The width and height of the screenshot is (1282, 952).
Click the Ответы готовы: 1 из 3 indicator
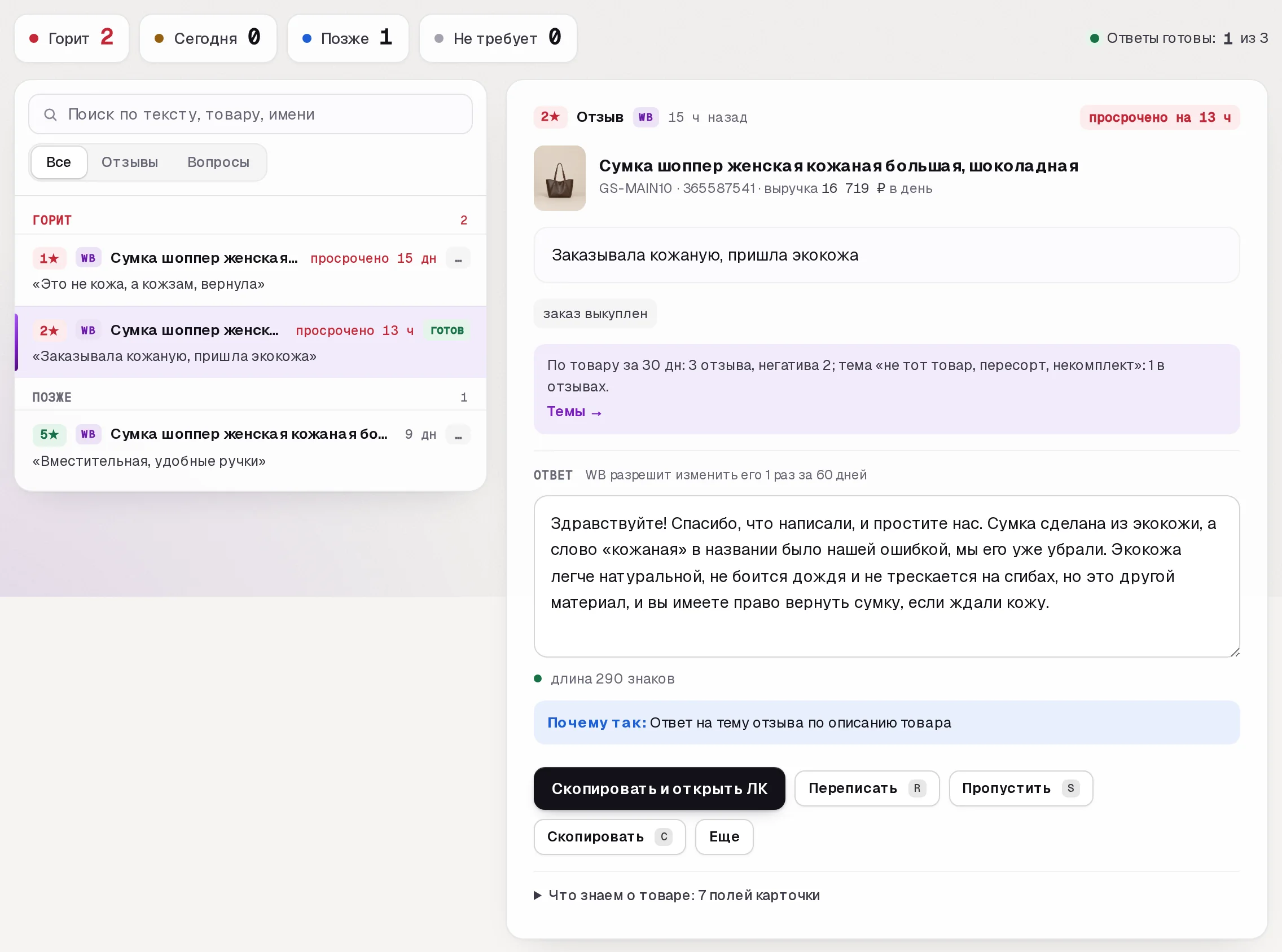coord(1179,38)
